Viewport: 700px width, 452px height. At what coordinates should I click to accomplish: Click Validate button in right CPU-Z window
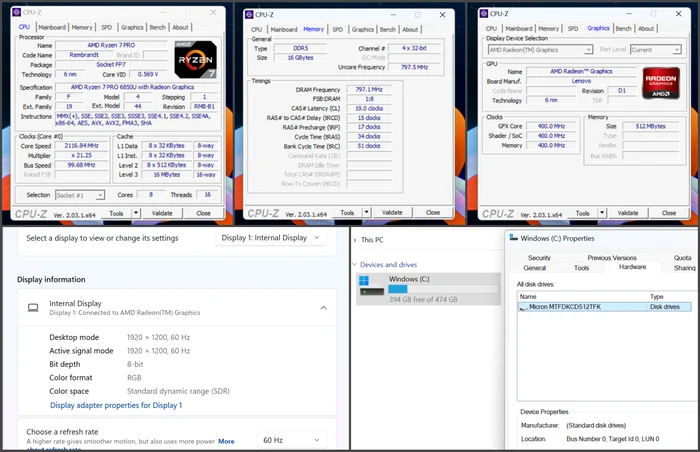coord(628,213)
